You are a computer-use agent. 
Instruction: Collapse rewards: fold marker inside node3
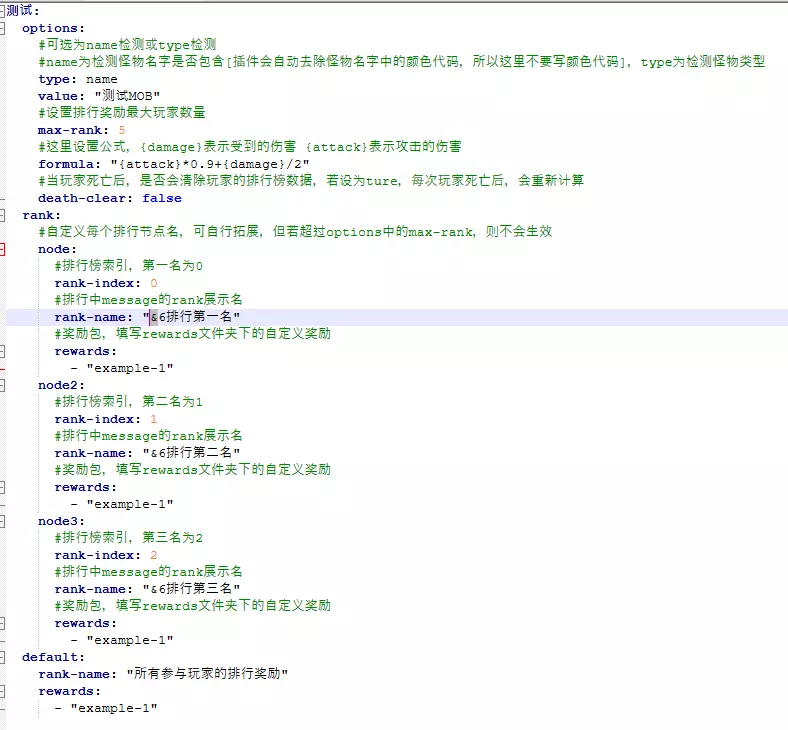click(2, 623)
